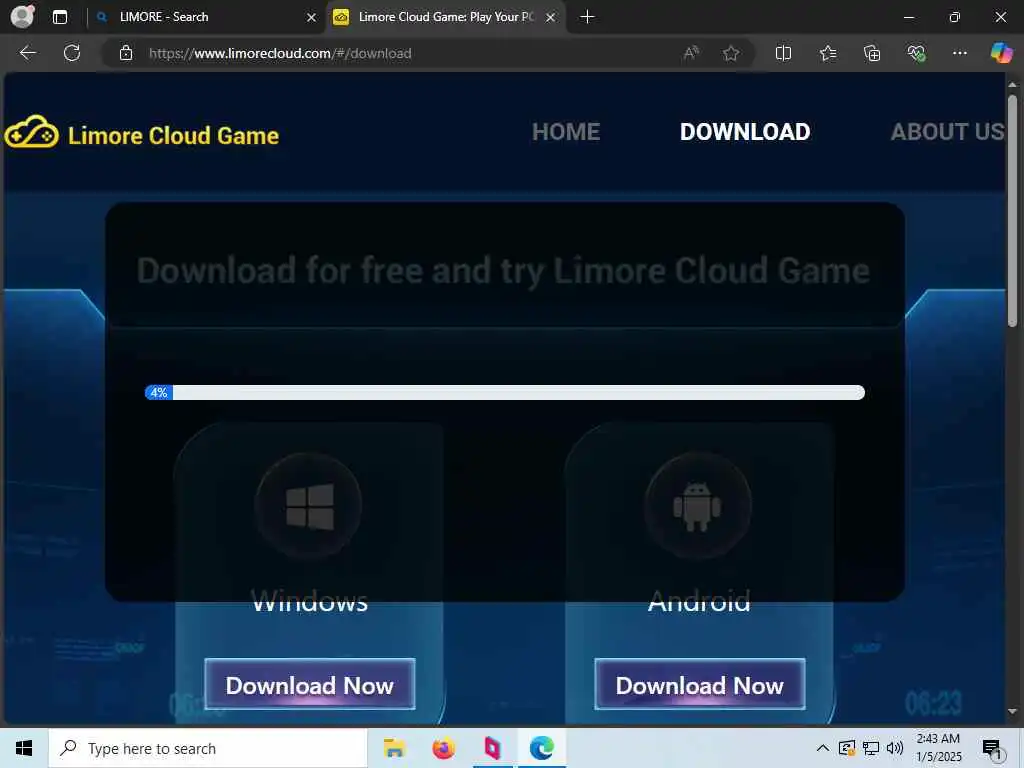View site information lock icon
This screenshot has width=1024, height=768.
pos(126,53)
